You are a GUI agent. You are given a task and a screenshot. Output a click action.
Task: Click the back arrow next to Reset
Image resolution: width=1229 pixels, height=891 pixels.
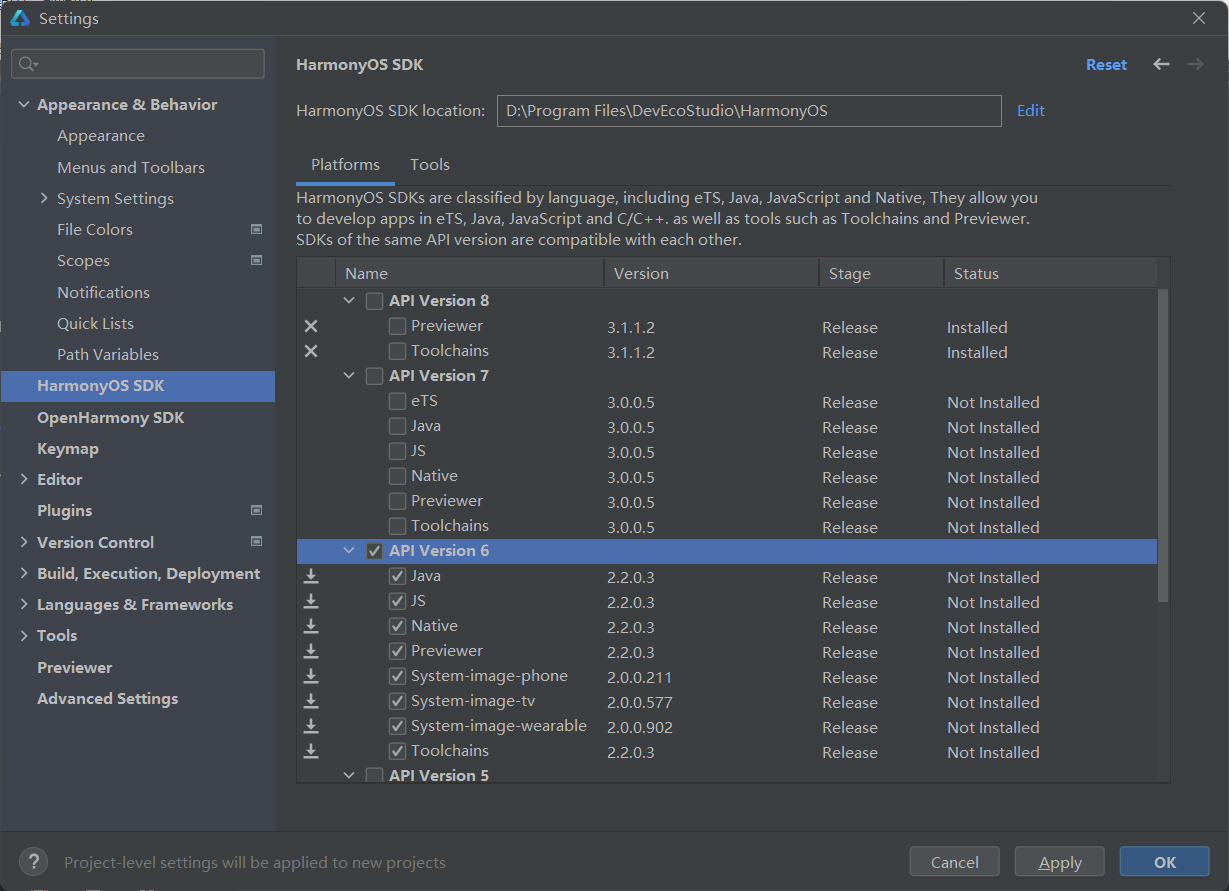pyautogui.click(x=1161, y=64)
